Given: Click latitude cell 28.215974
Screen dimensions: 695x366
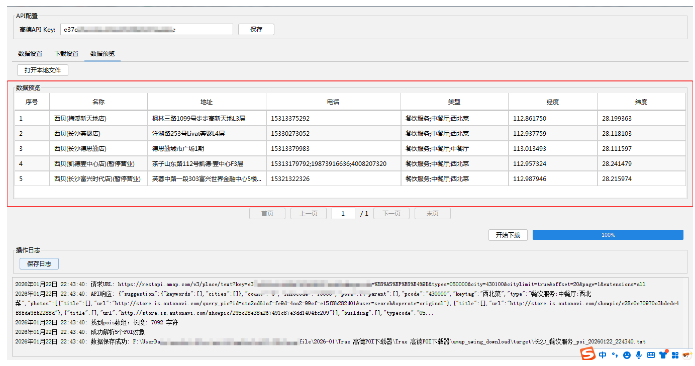Looking at the screenshot, I should point(641,179).
